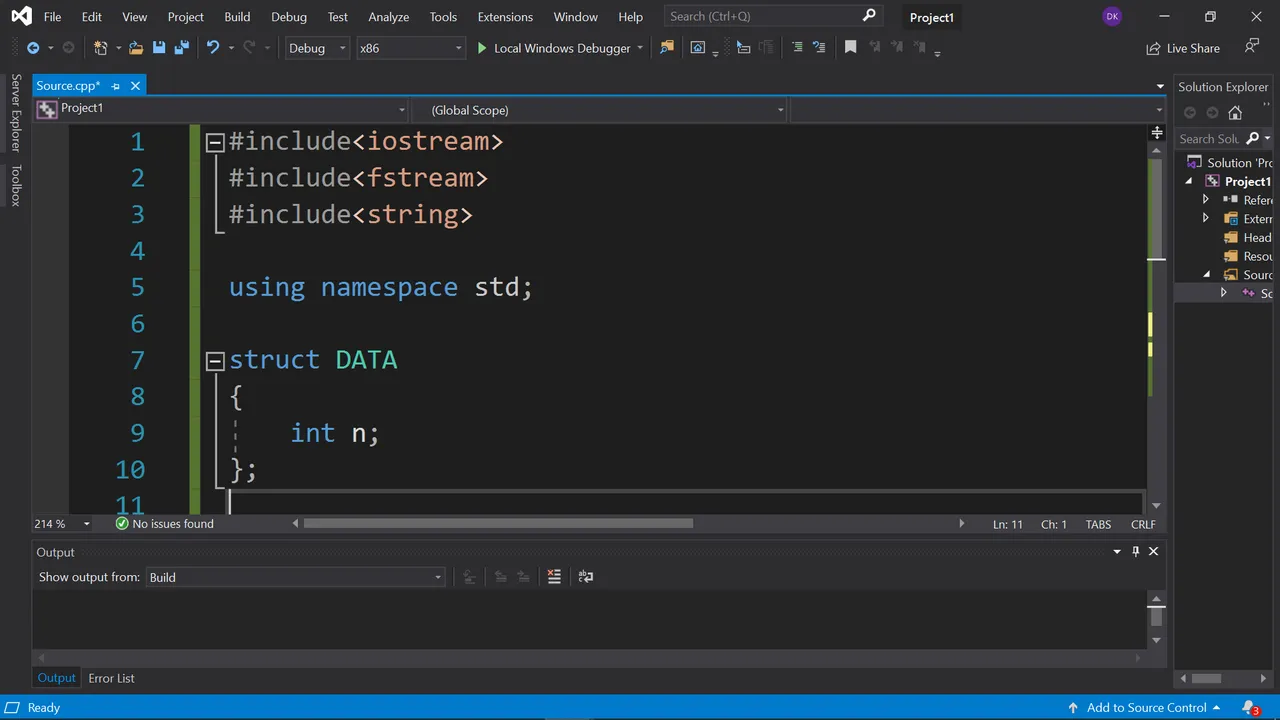Open the 214 % zoom dropdown
1280x720 pixels.
pos(86,524)
